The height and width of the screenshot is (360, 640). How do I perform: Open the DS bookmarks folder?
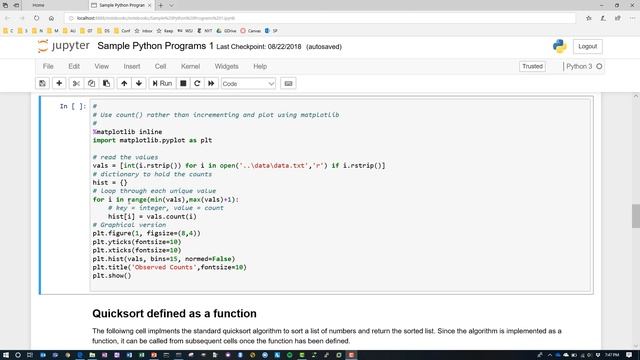[x=104, y=31]
